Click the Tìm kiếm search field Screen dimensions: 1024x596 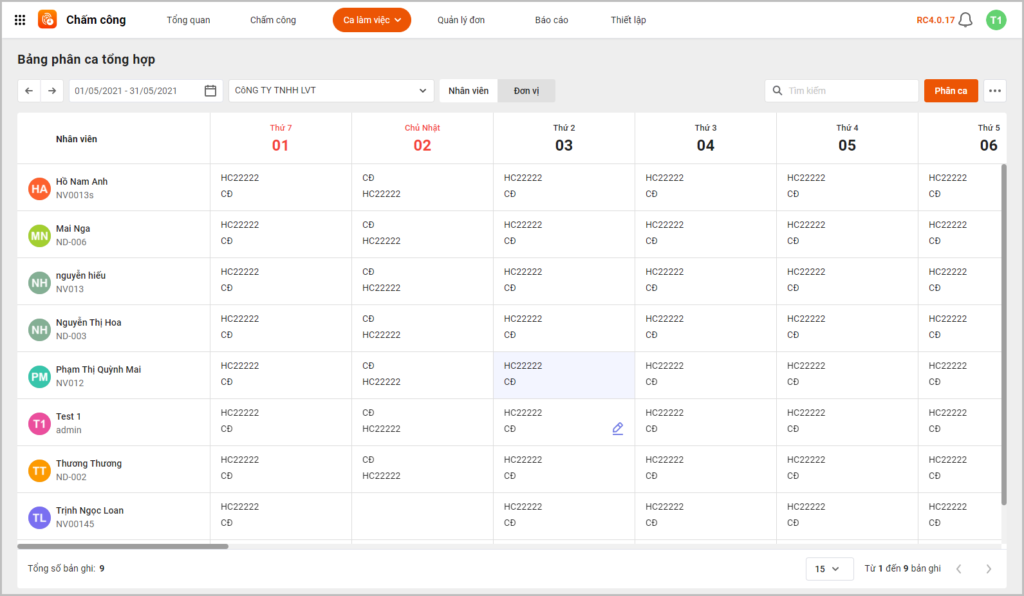(x=850, y=91)
